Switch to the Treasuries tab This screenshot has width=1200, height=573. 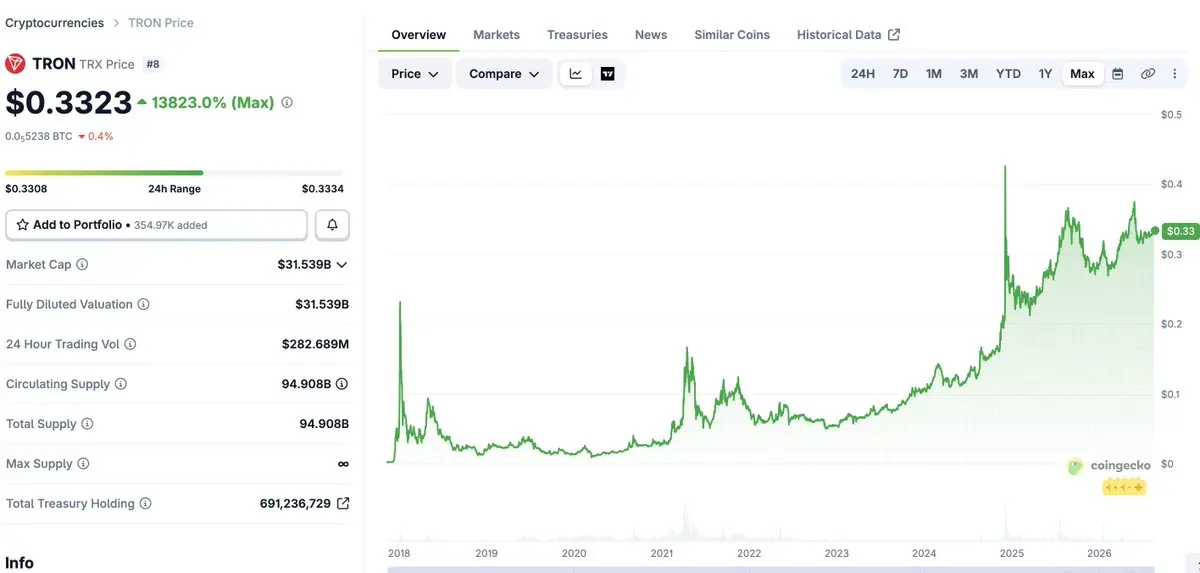coord(577,35)
